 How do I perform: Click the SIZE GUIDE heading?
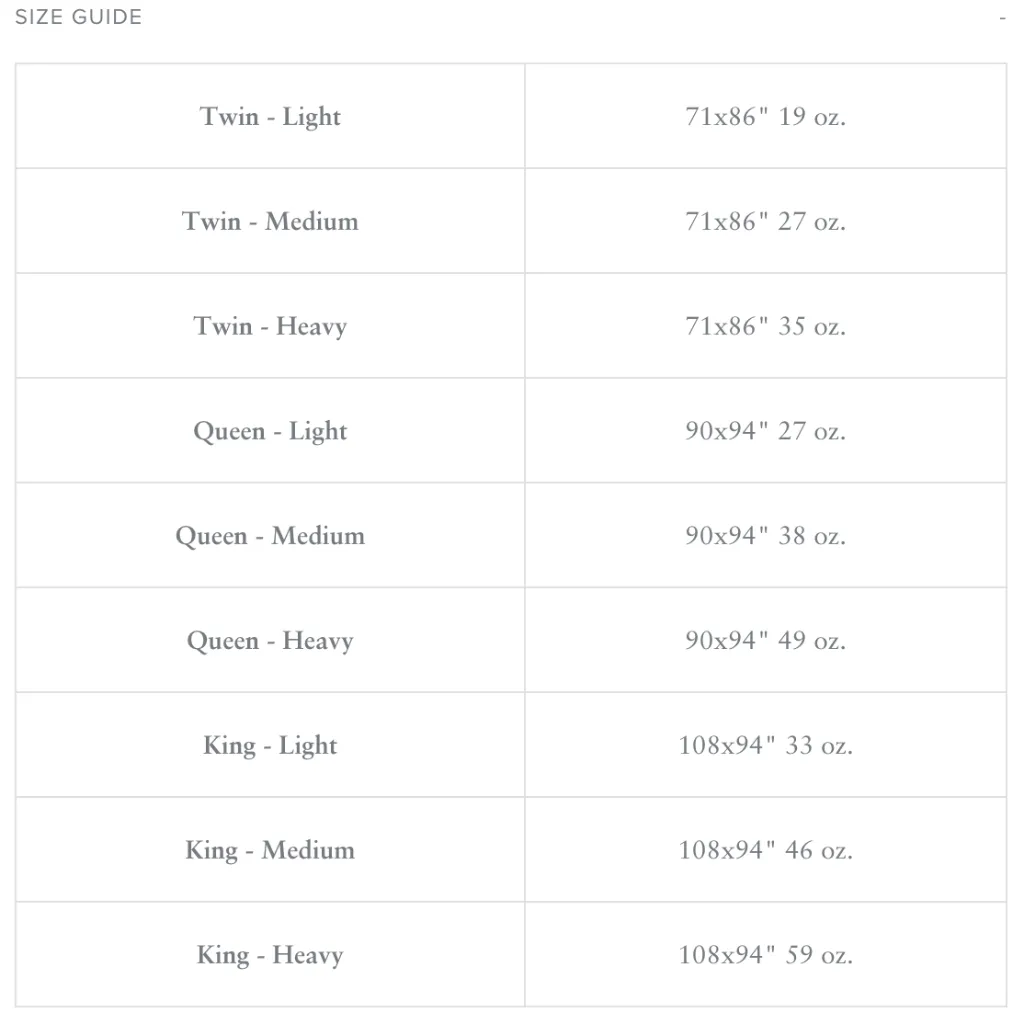(x=78, y=17)
